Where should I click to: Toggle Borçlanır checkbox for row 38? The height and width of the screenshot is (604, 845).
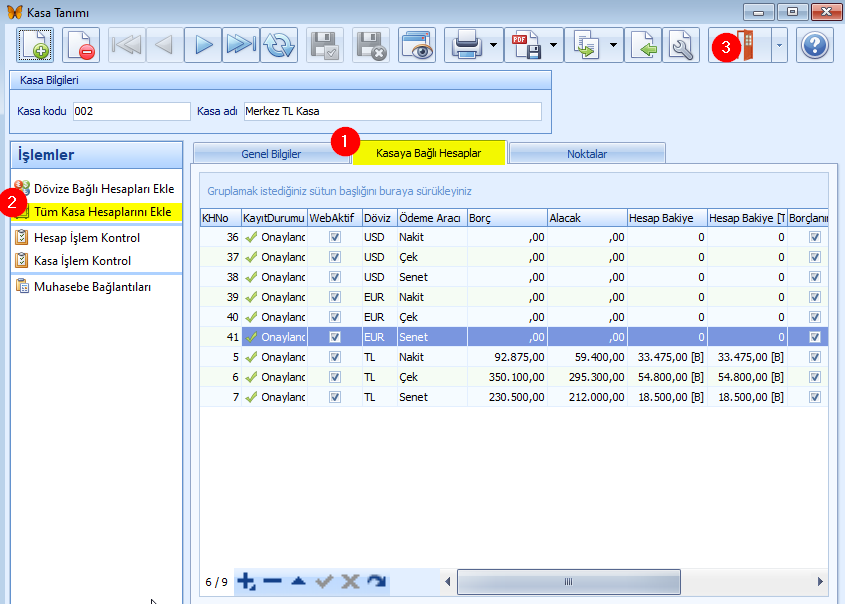[x=815, y=277]
